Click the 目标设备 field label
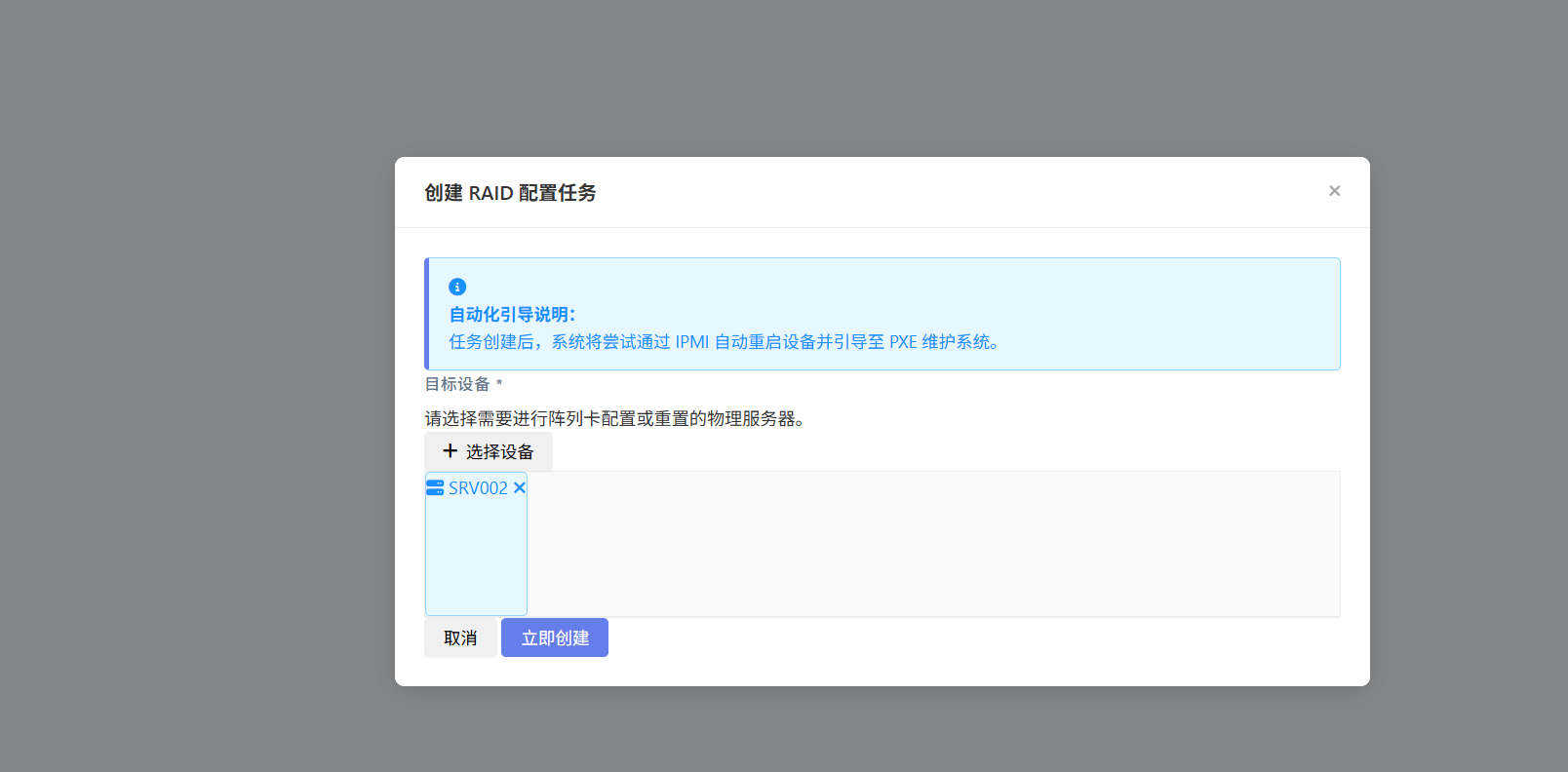The width and height of the screenshot is (1568, 772). pos(457,384)
